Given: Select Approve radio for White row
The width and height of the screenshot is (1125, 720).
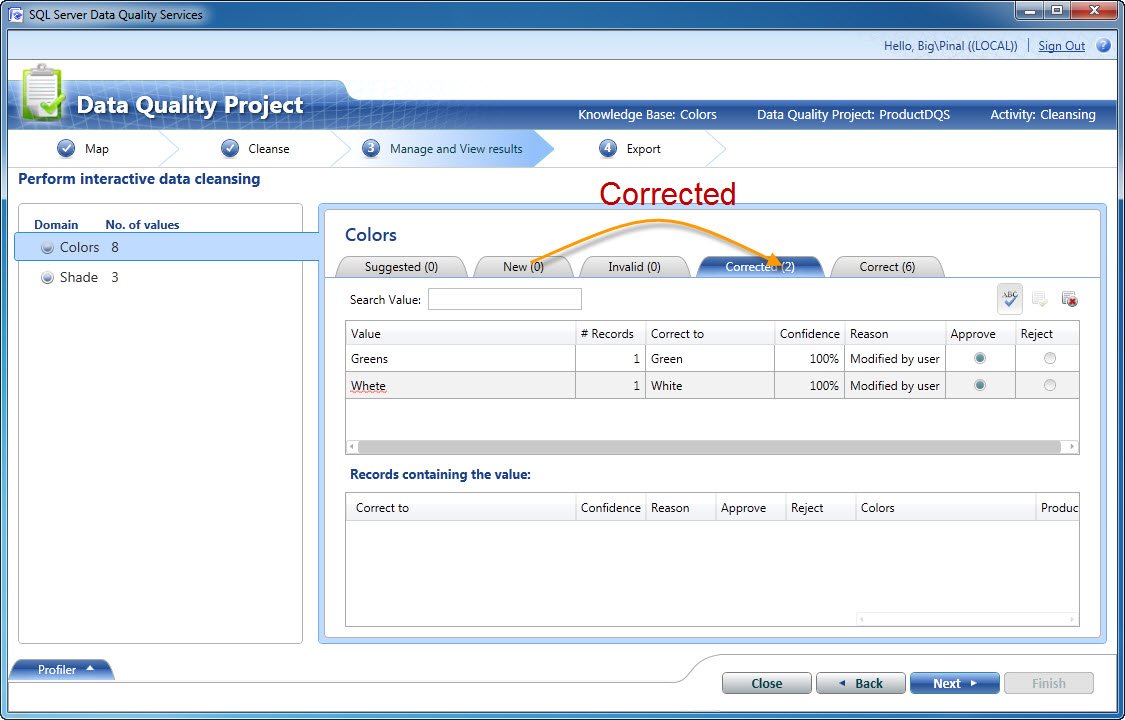Looking at the screenshot, I should pos(979,385).
